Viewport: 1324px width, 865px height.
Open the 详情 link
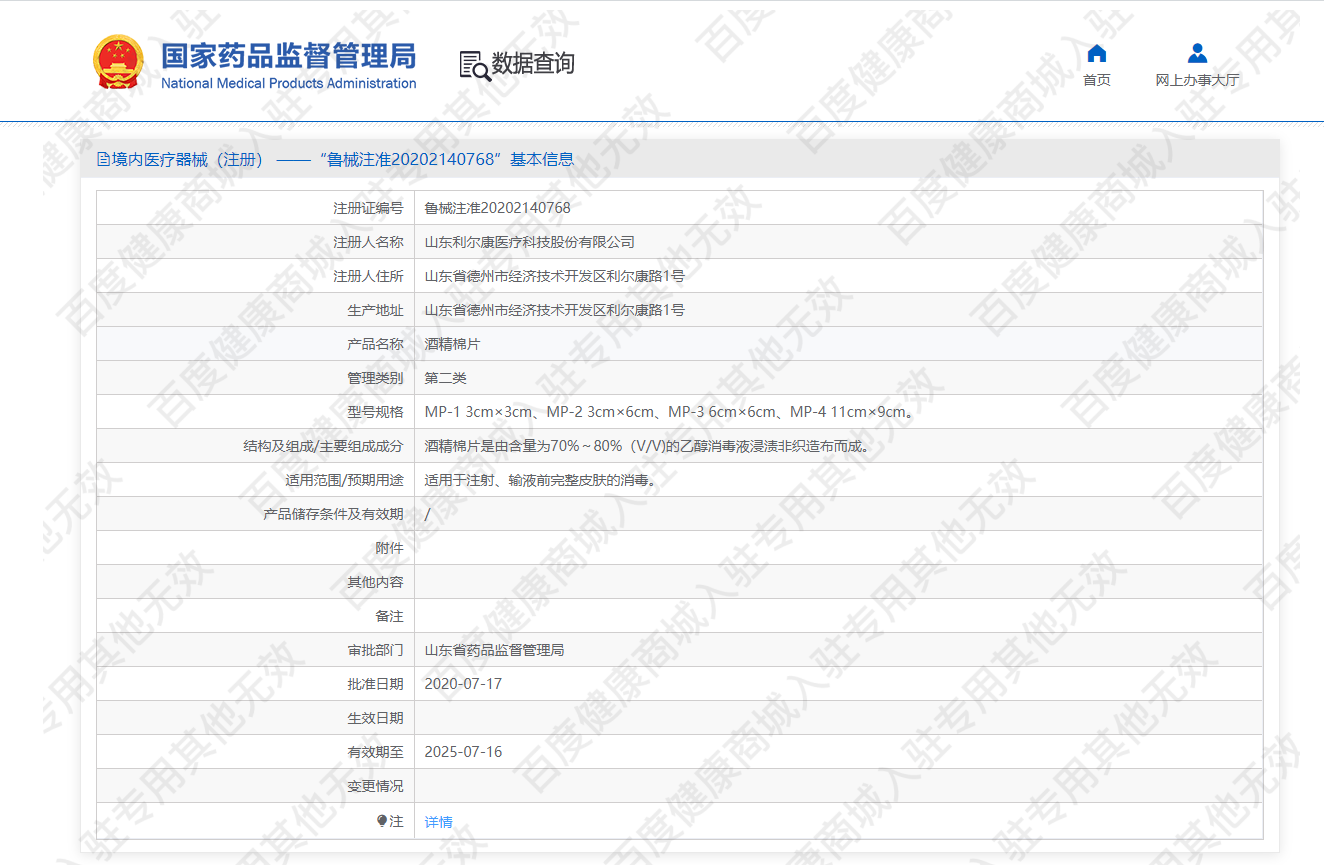point(438,822)
